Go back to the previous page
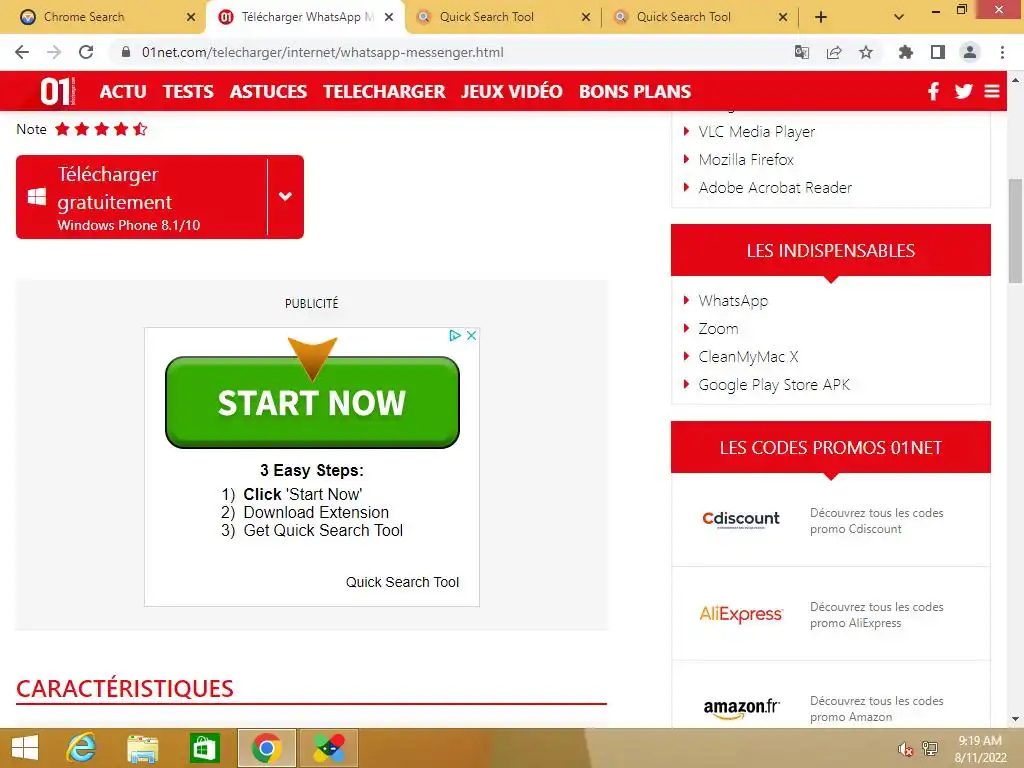1024x768 pixels. click(22, 52)
